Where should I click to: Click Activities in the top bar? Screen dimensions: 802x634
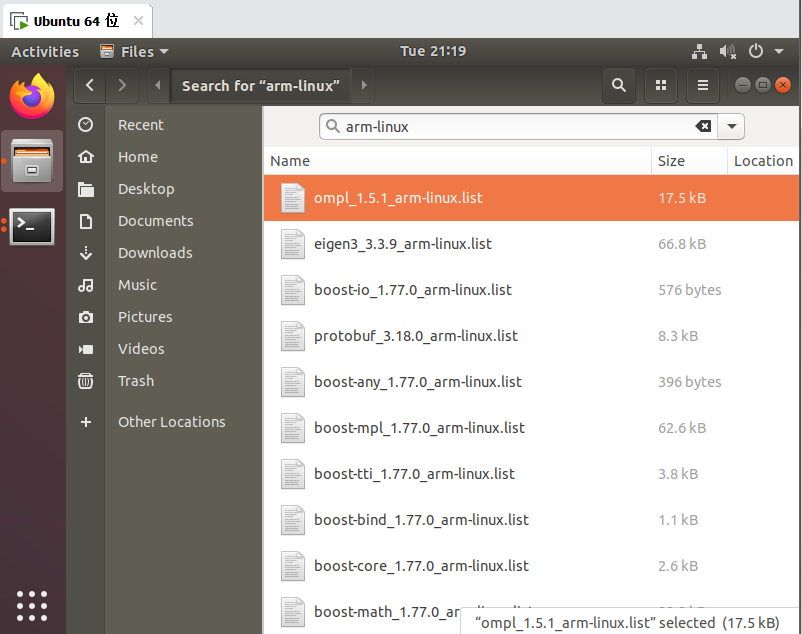(x=45, y=51)
